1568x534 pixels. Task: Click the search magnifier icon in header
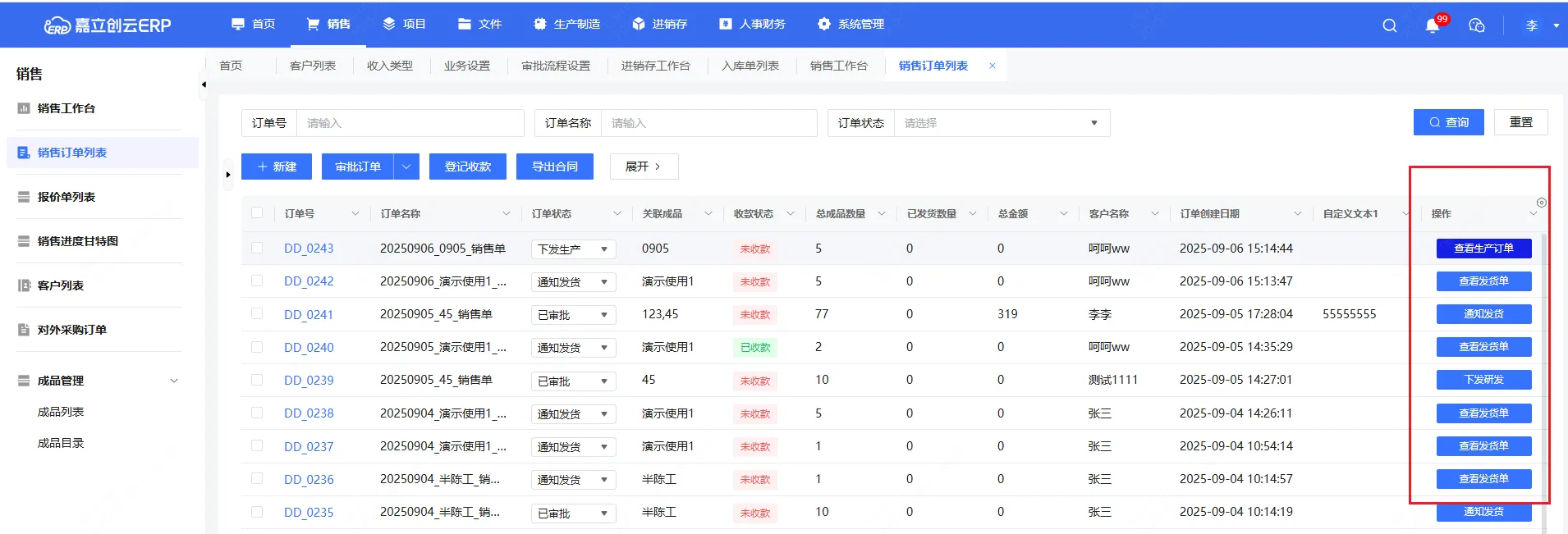1389,25
